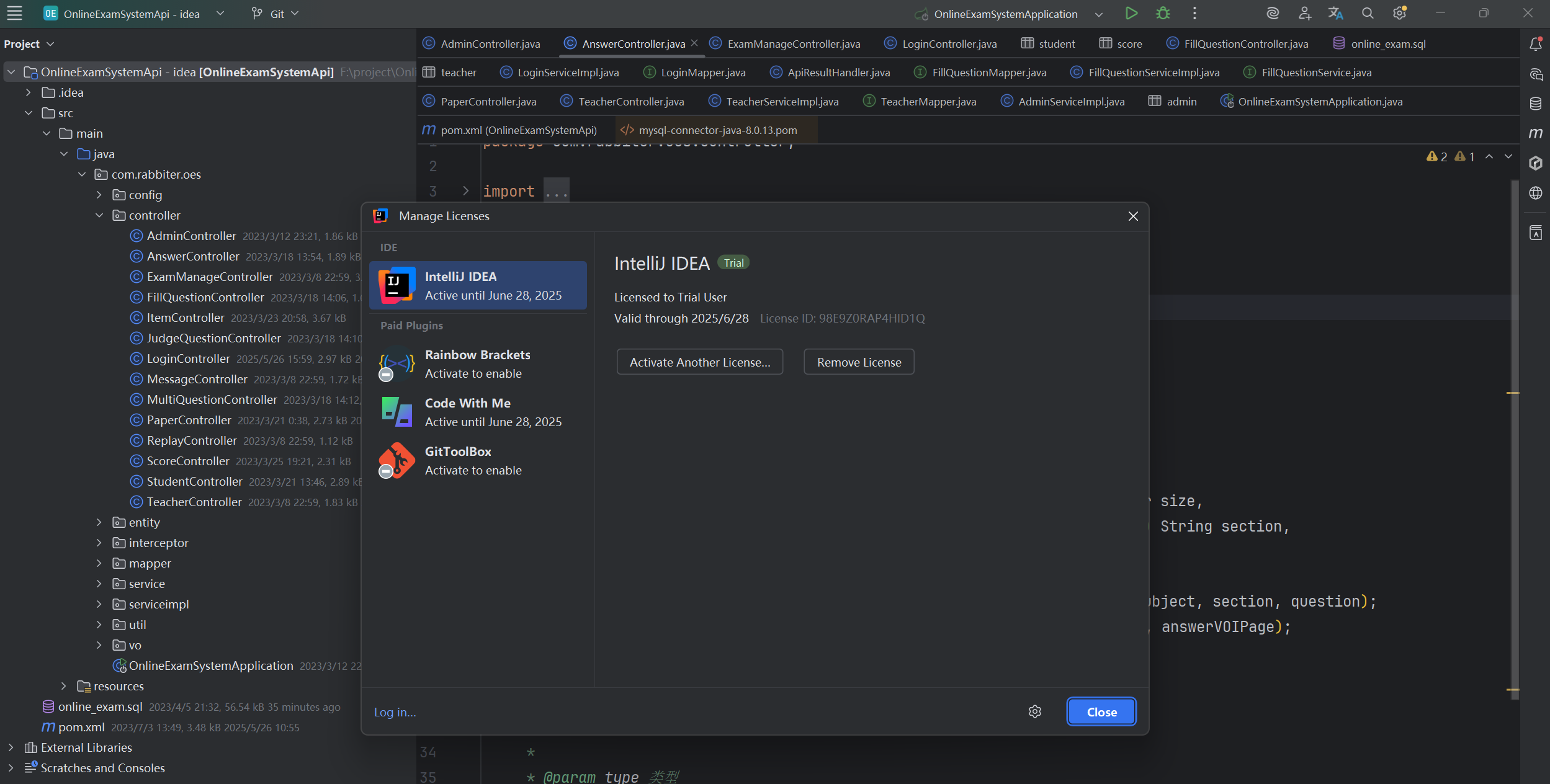Screen dimensions: 1550x784
Task: Run OnlineExamSystemApplication with play icon
Action: coord(1131,13)
